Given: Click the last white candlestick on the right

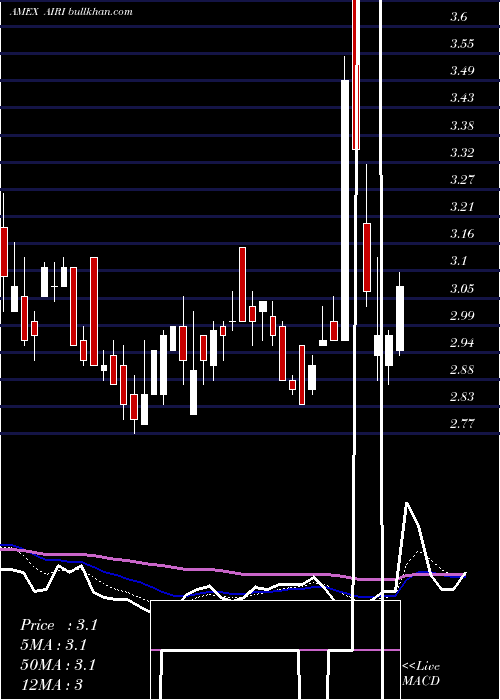Looking at the screenshot, I should coord(400,319).
